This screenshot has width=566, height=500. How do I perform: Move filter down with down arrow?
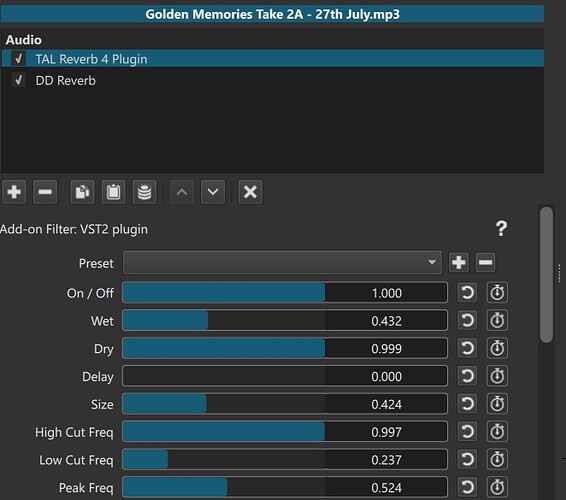[213, 192]
